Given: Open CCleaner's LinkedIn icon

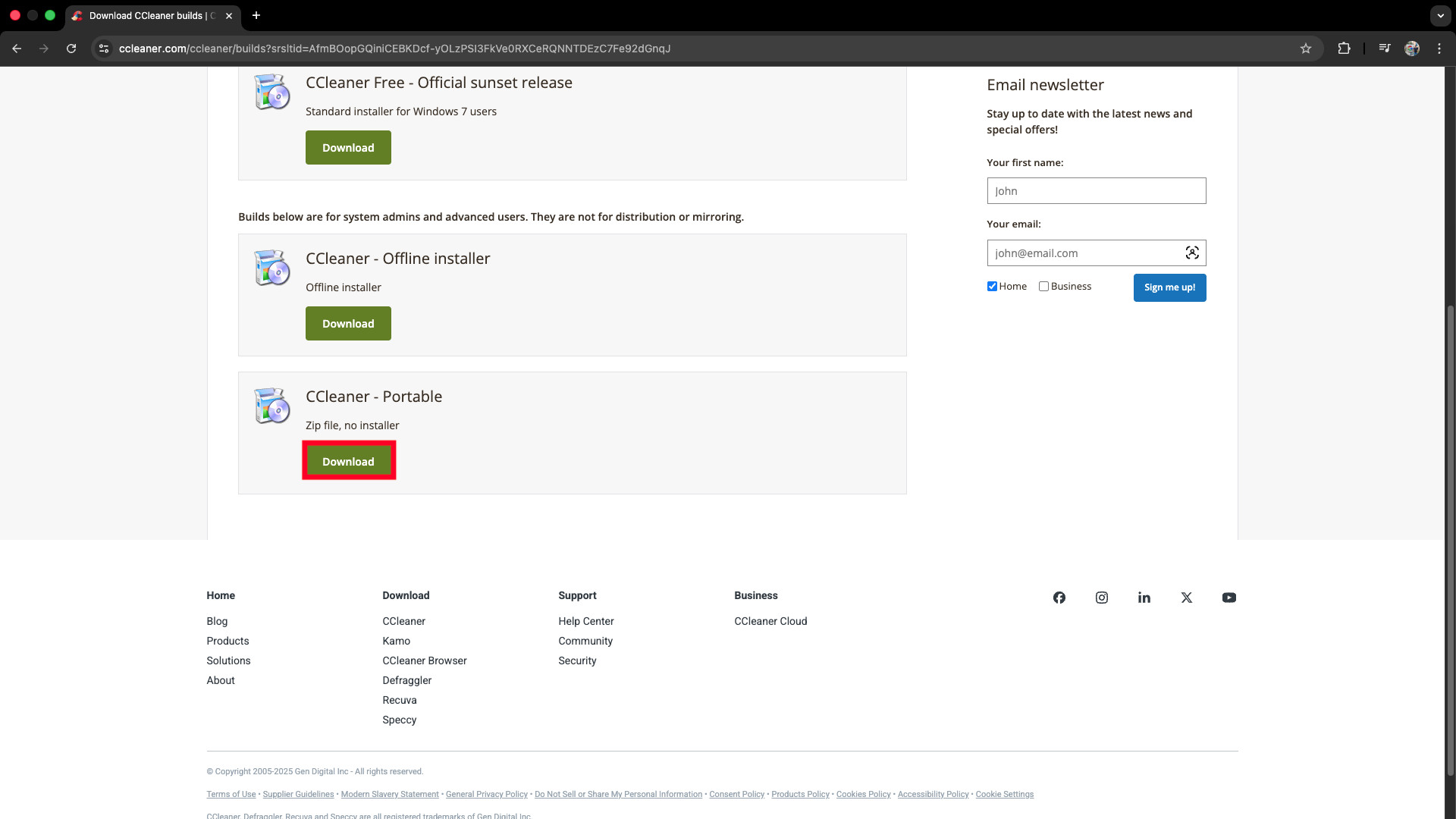Looking at the screenshot, I should pyautogui.click(x=1144, y=598).
